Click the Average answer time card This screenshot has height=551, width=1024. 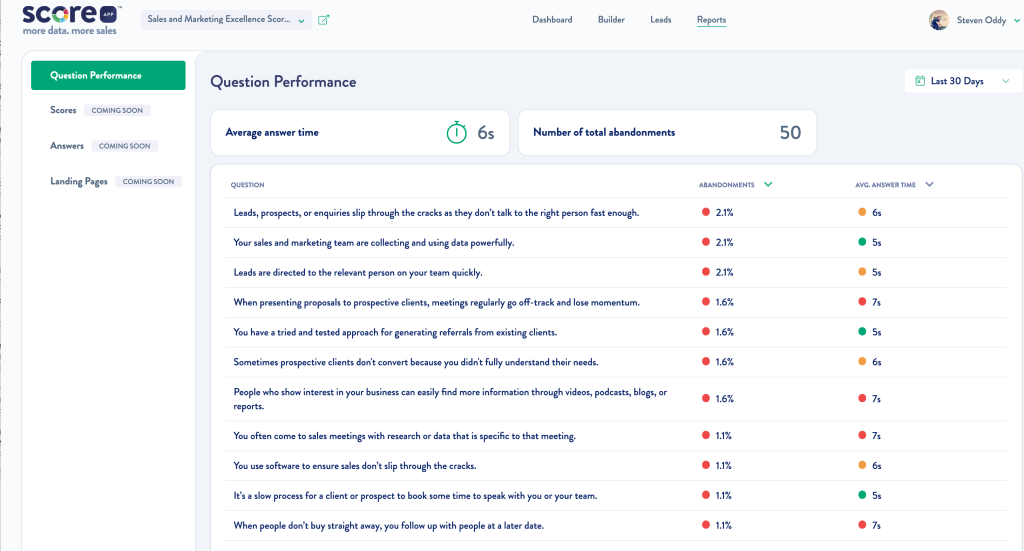360,133
